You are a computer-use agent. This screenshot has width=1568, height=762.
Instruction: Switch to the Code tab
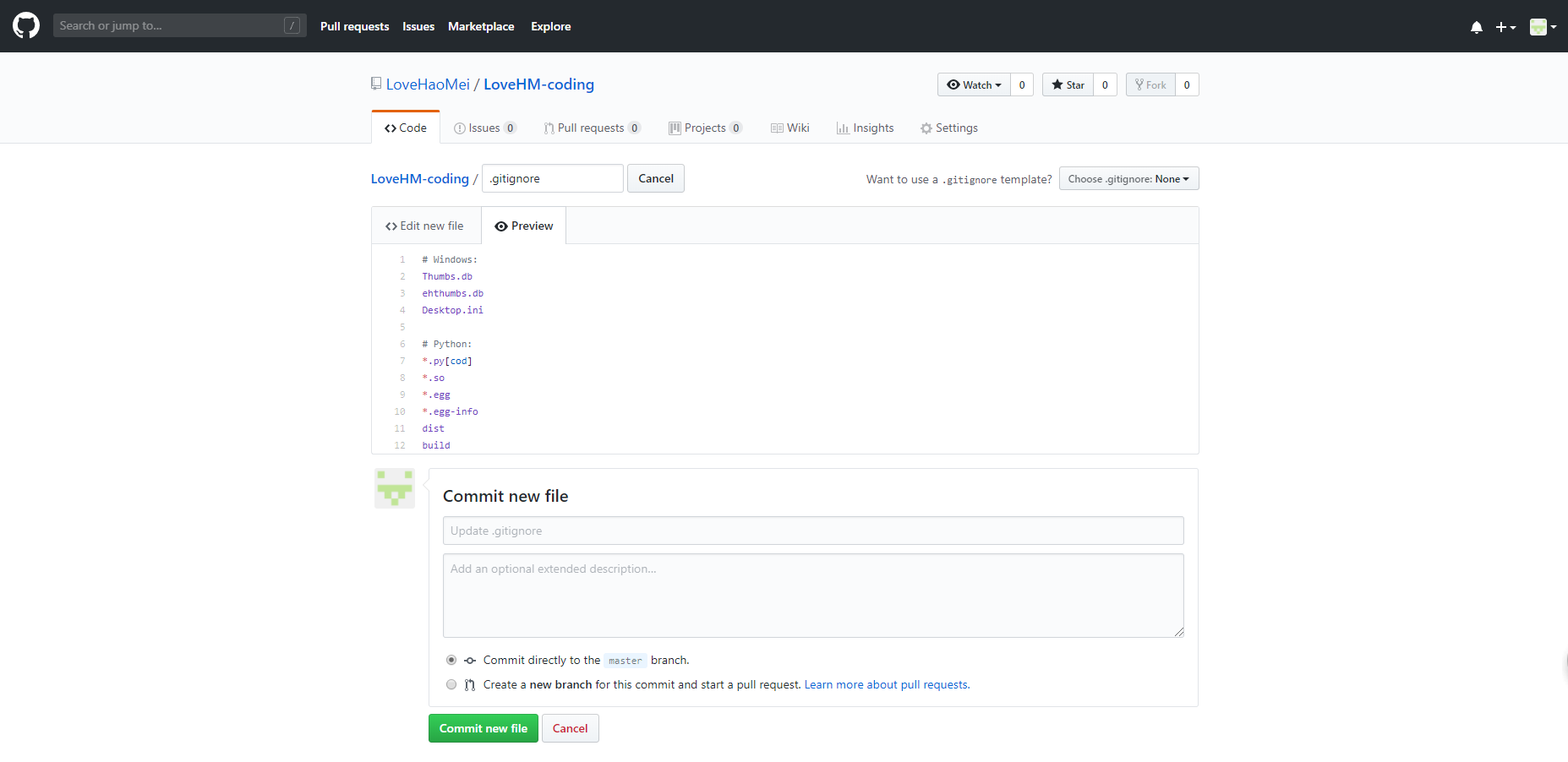click(x=406, y=128)
